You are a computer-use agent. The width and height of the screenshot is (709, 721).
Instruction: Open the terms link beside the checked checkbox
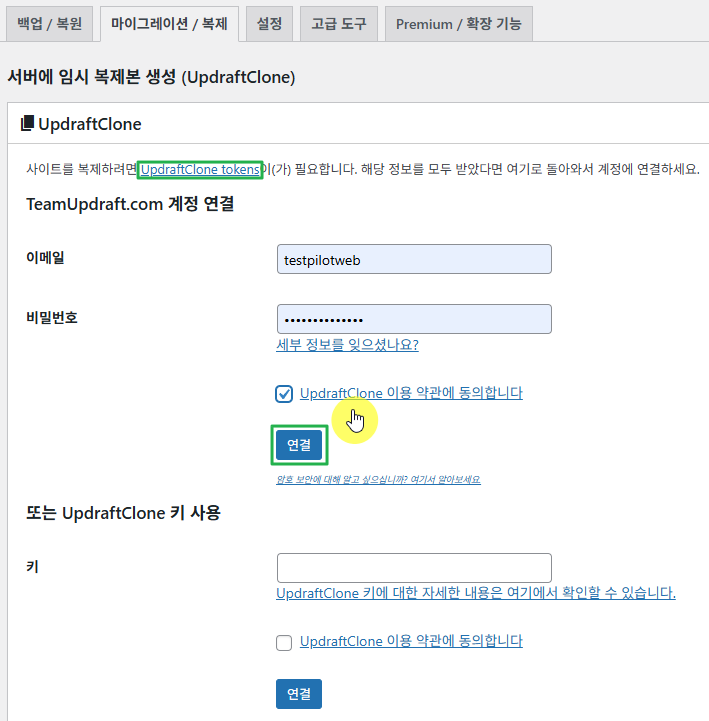point(411,393)
